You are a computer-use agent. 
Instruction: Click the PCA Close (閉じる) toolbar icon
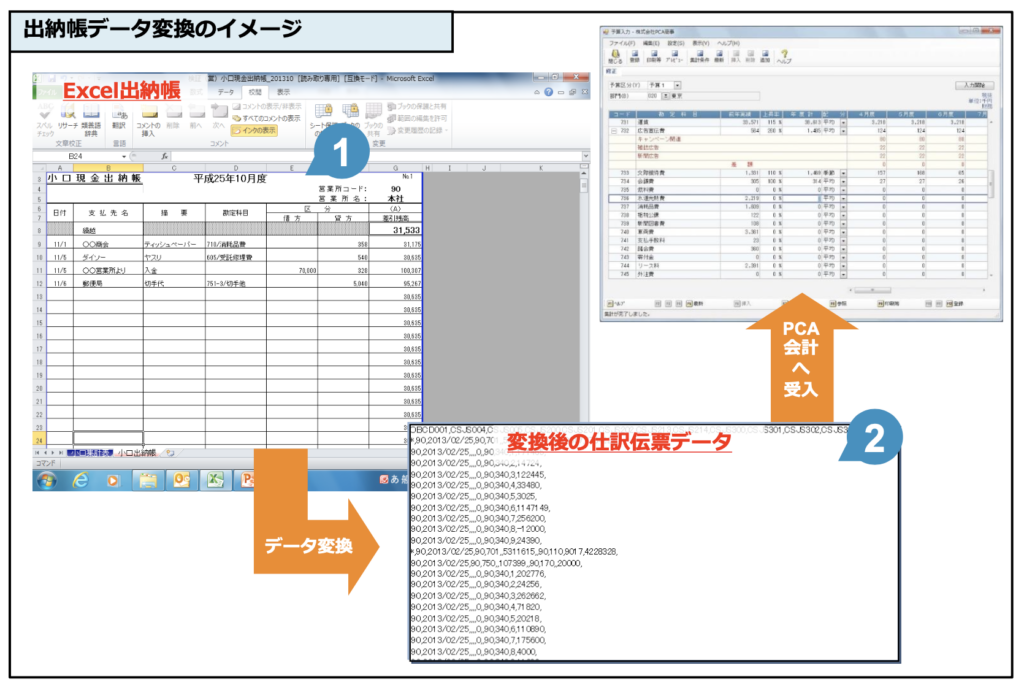click(x=616, y=56)
